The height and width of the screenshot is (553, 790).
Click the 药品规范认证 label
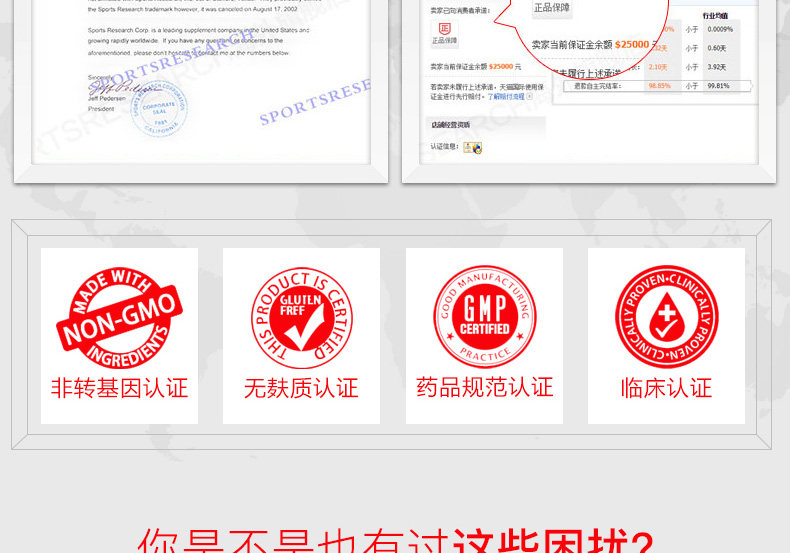tap(485, 387)
